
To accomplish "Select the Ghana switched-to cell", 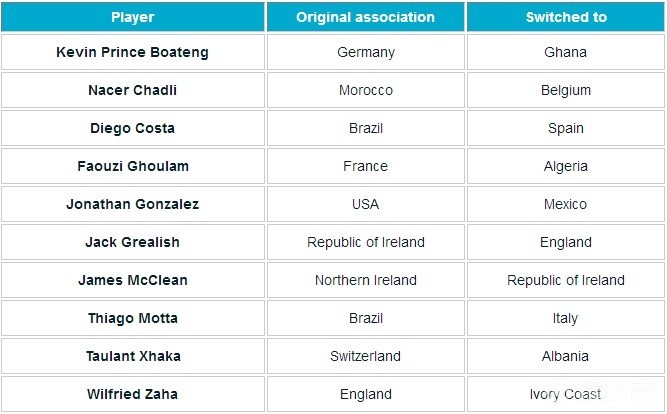I will 566,52.
